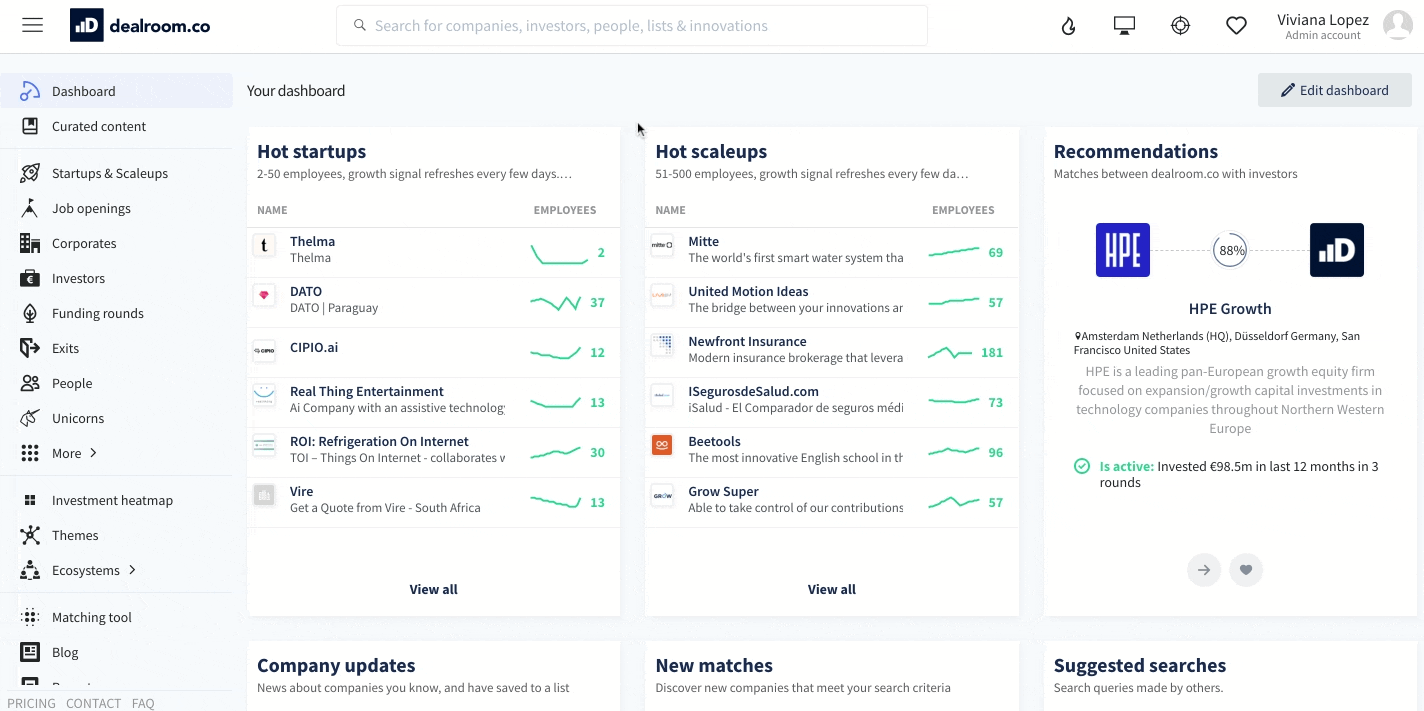Click the Curated content bookmark icon
This screenshot has width=1424, height=711.
[x=30, y=126]
